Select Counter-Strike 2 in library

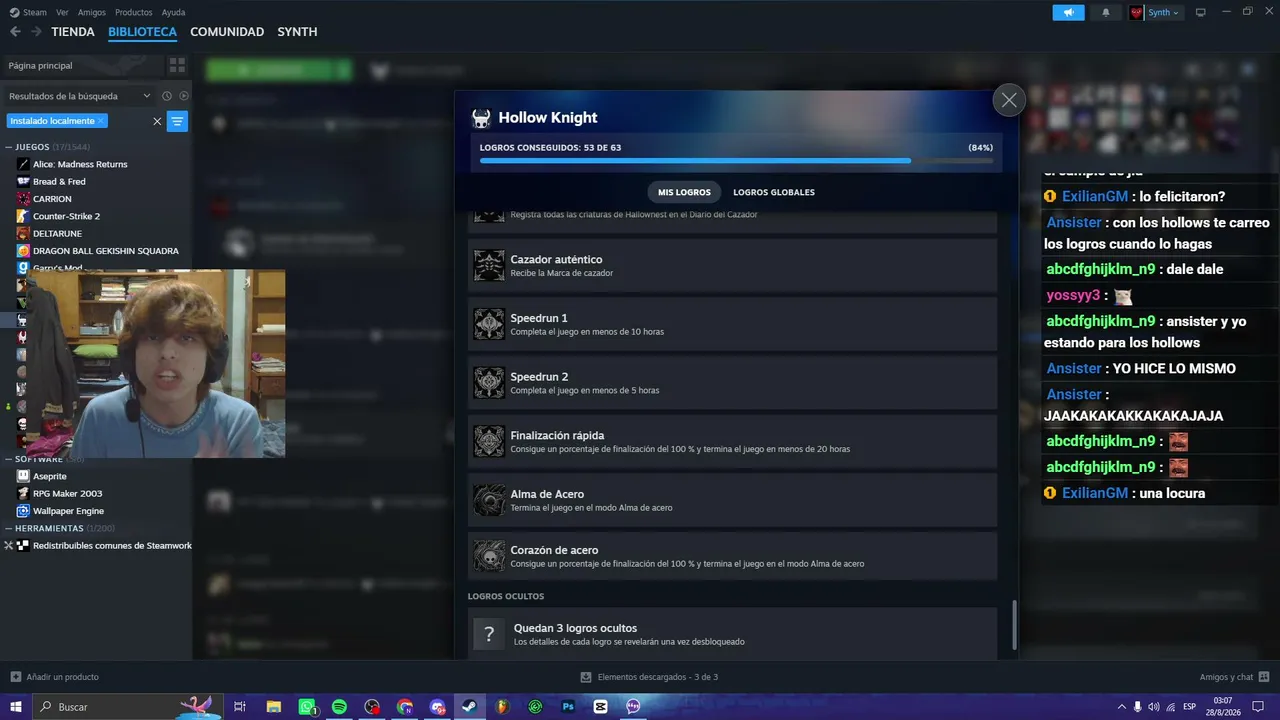point(66,216)
